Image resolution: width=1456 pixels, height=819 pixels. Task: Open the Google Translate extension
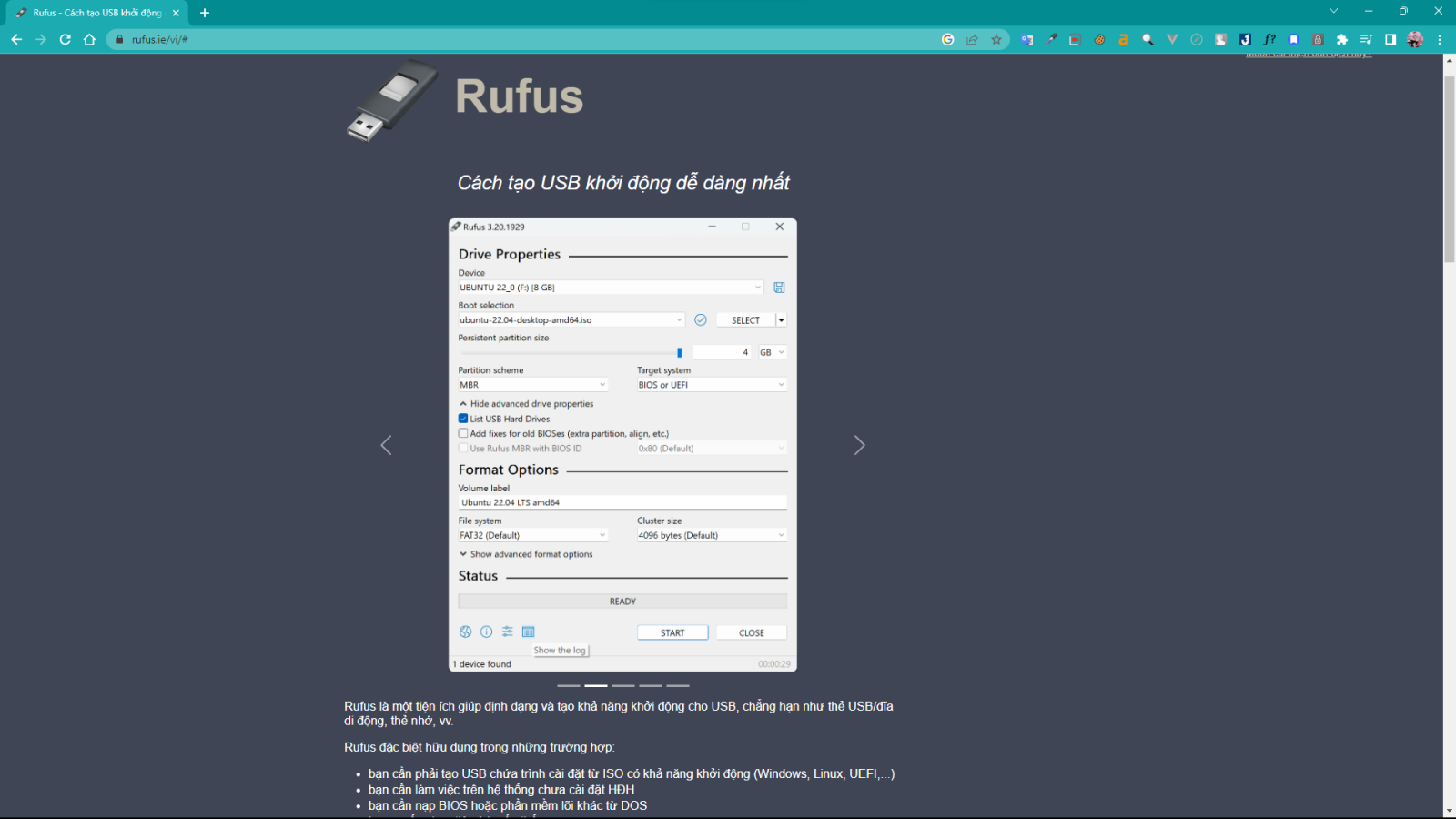pyautogui.click(x=1027, y=39)
